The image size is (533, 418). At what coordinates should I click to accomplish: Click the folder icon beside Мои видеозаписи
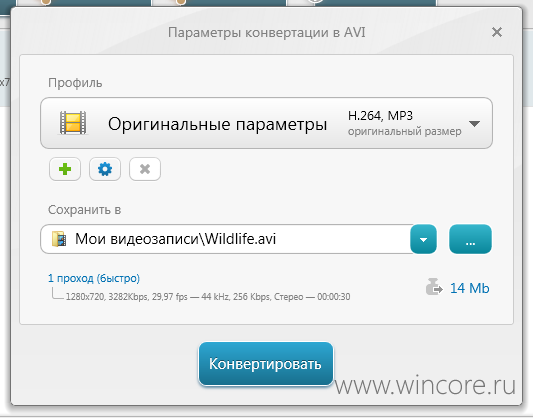coord(59,239)
